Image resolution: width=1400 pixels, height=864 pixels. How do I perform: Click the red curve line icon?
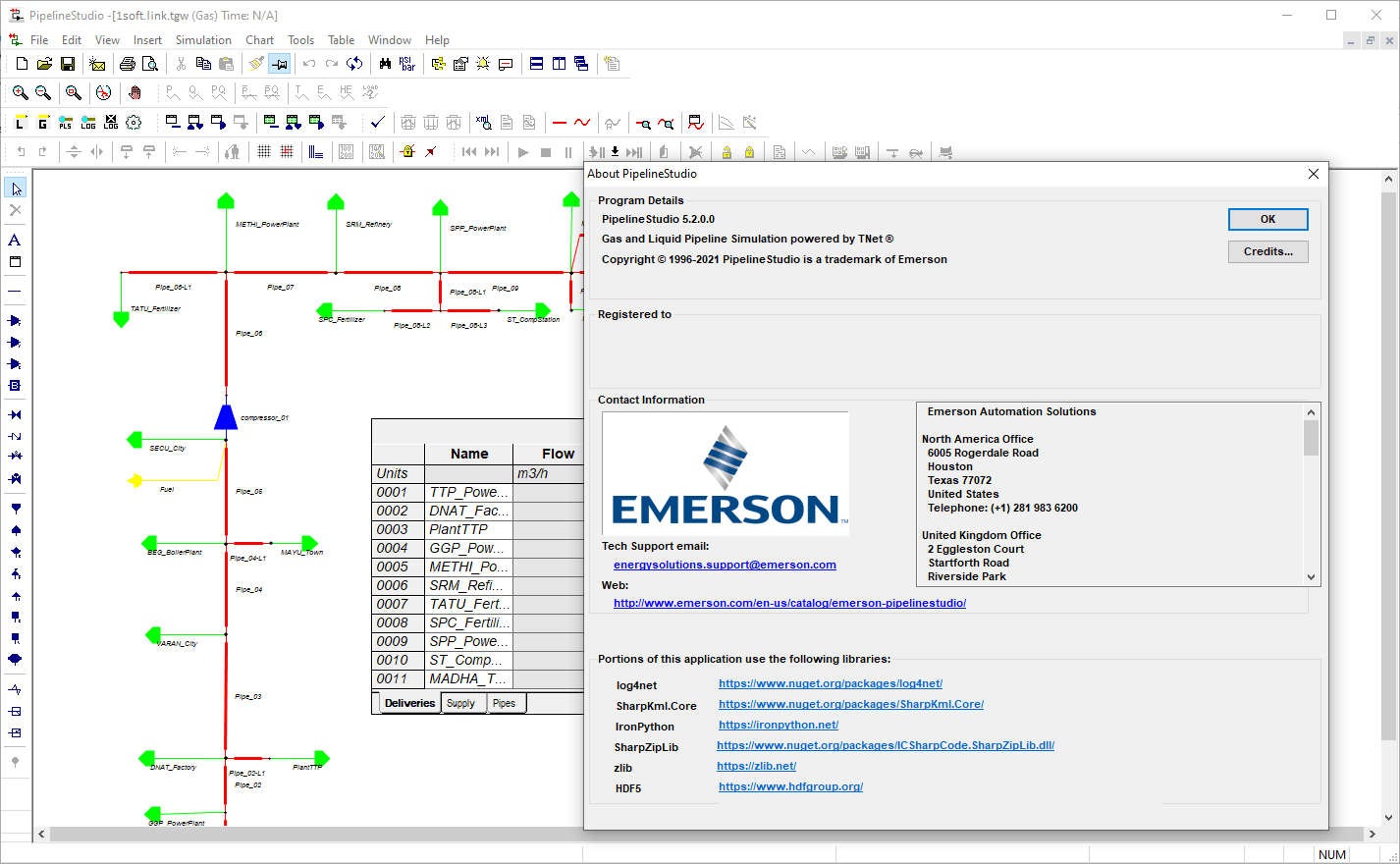582,123
